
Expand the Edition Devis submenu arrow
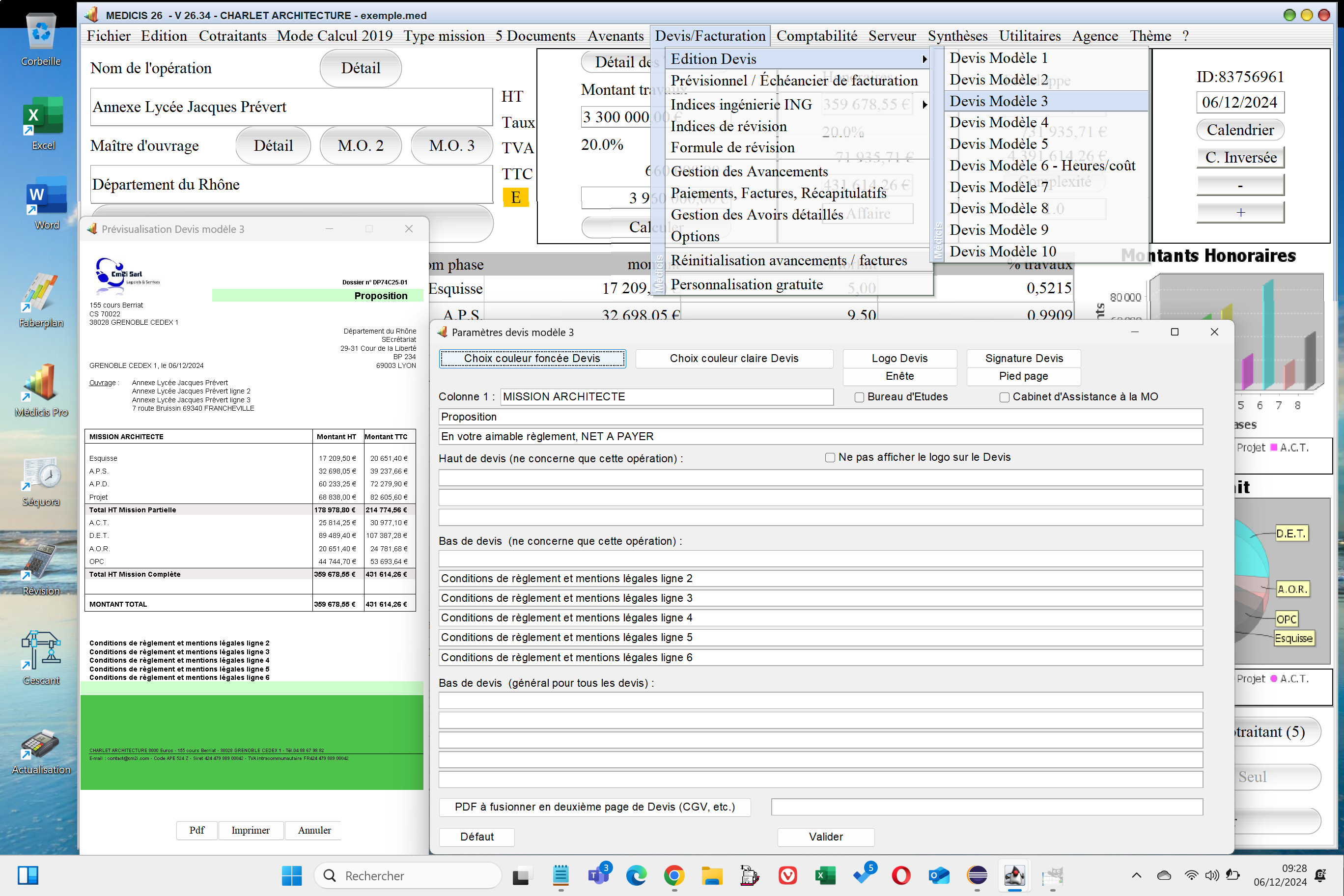click(x=924, y=59)
